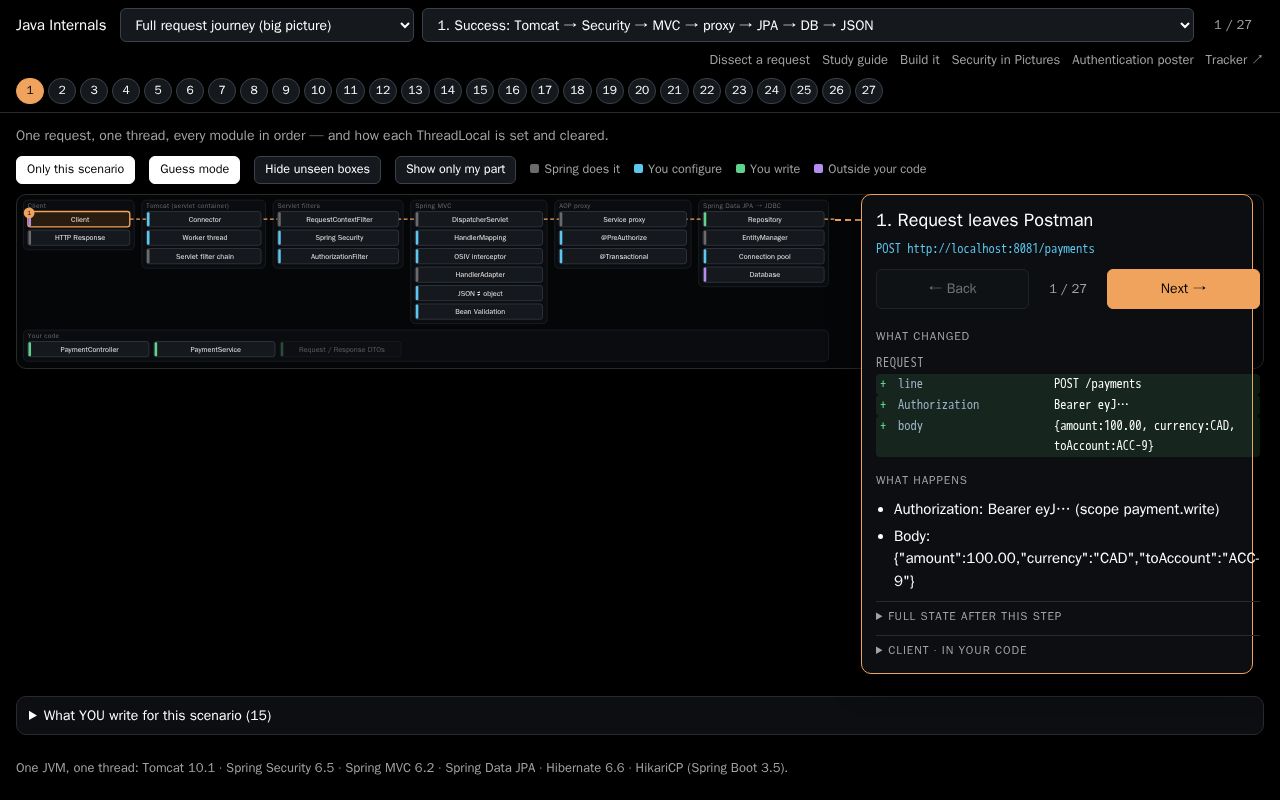Click the Outside your code legend swatch
Image resolution: width=1280 pixels, height=800 pixels.
(818, 169)
